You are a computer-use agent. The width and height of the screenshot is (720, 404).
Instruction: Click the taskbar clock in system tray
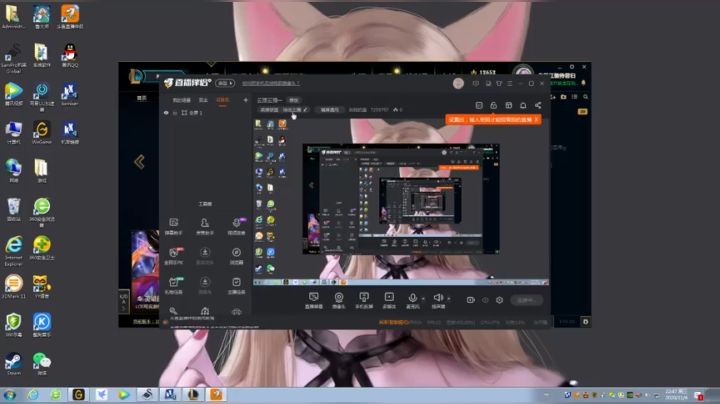[x=676, y=394]
